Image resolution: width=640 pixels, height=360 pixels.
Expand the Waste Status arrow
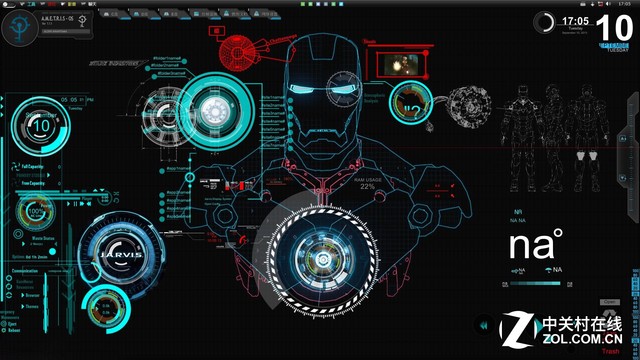coord(23,244)
